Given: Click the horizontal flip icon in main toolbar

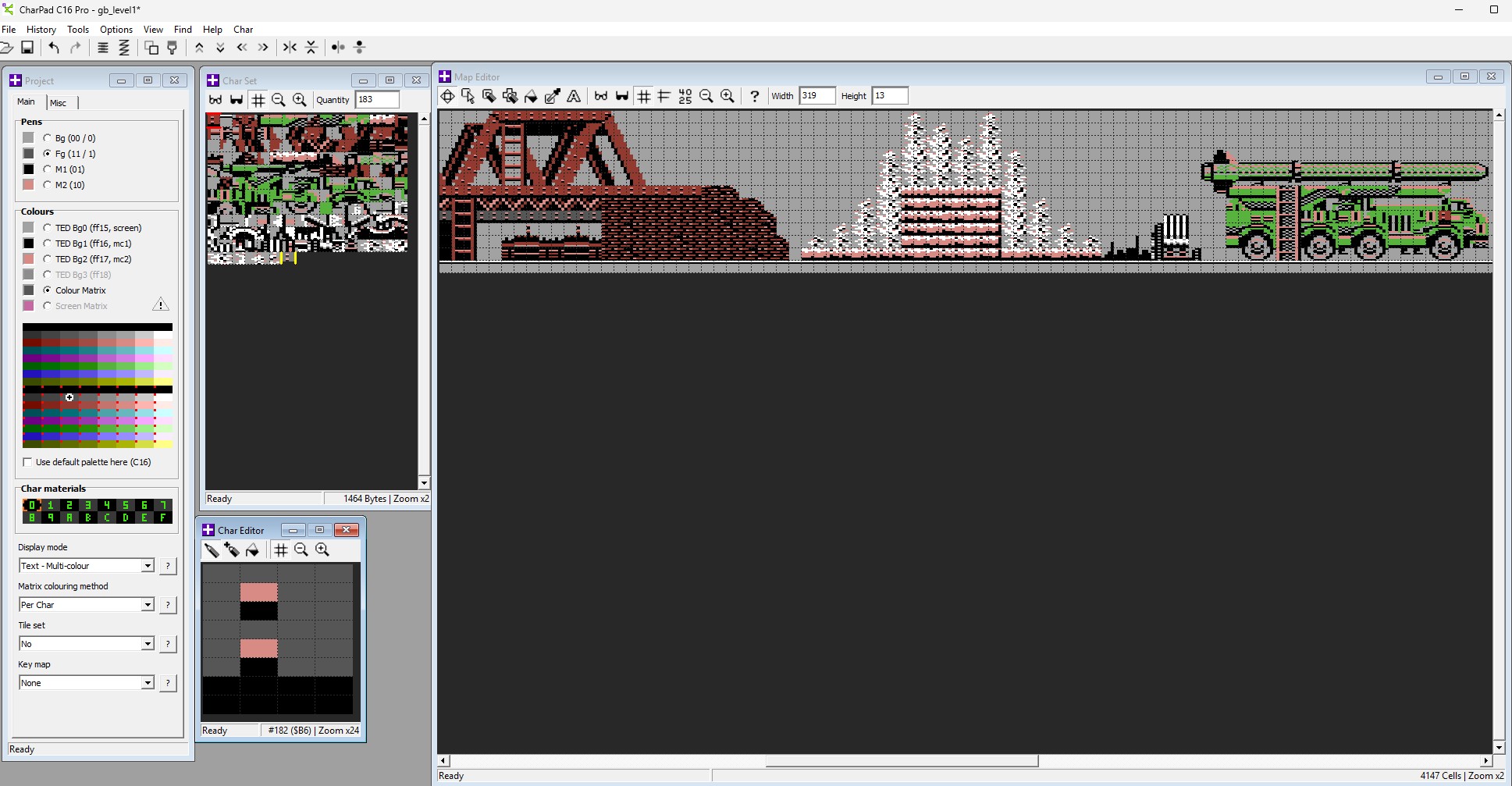Looking at the screenshot, I should click(x=290, y=48).
